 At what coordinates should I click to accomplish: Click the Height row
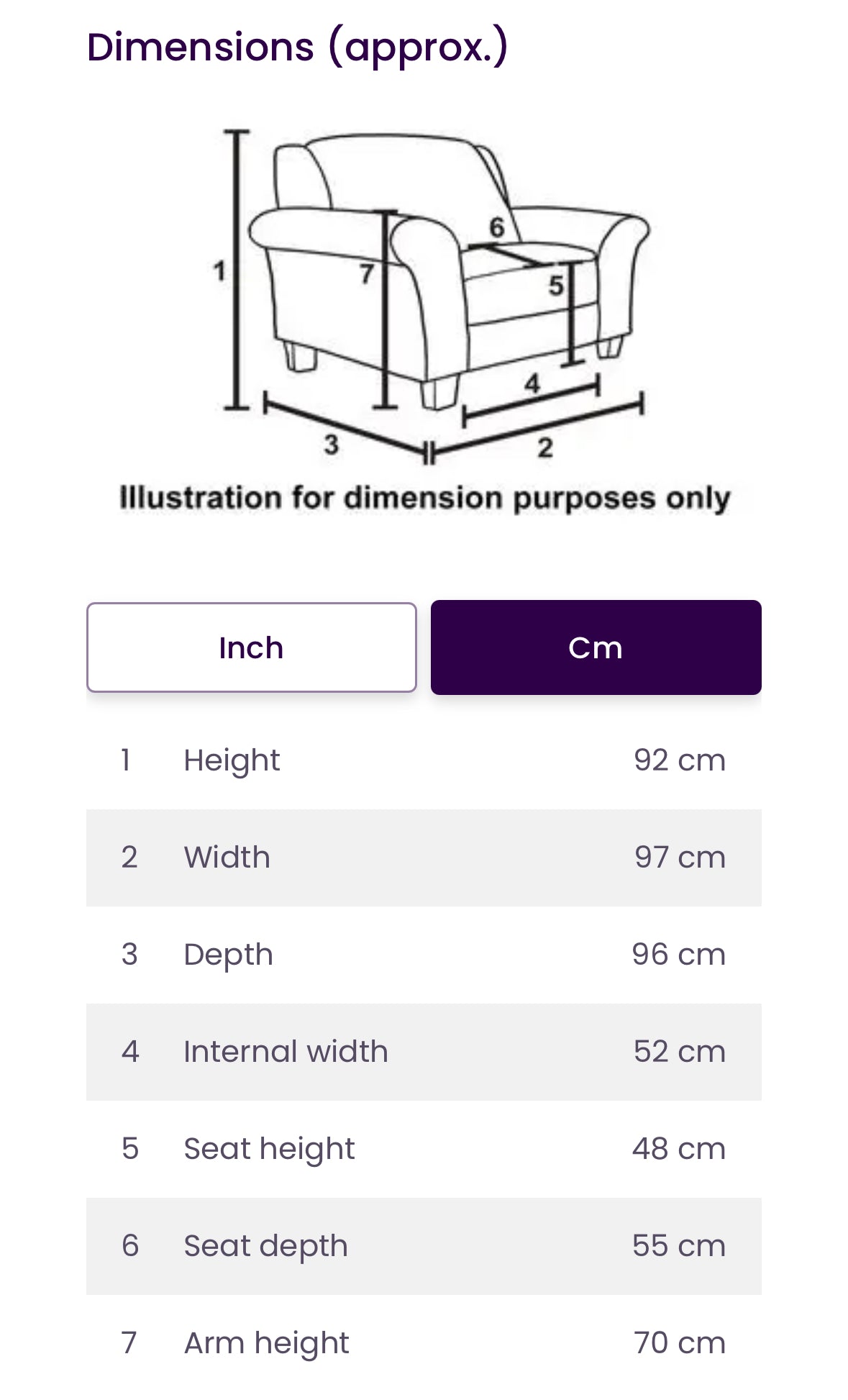tap(424, 760)
